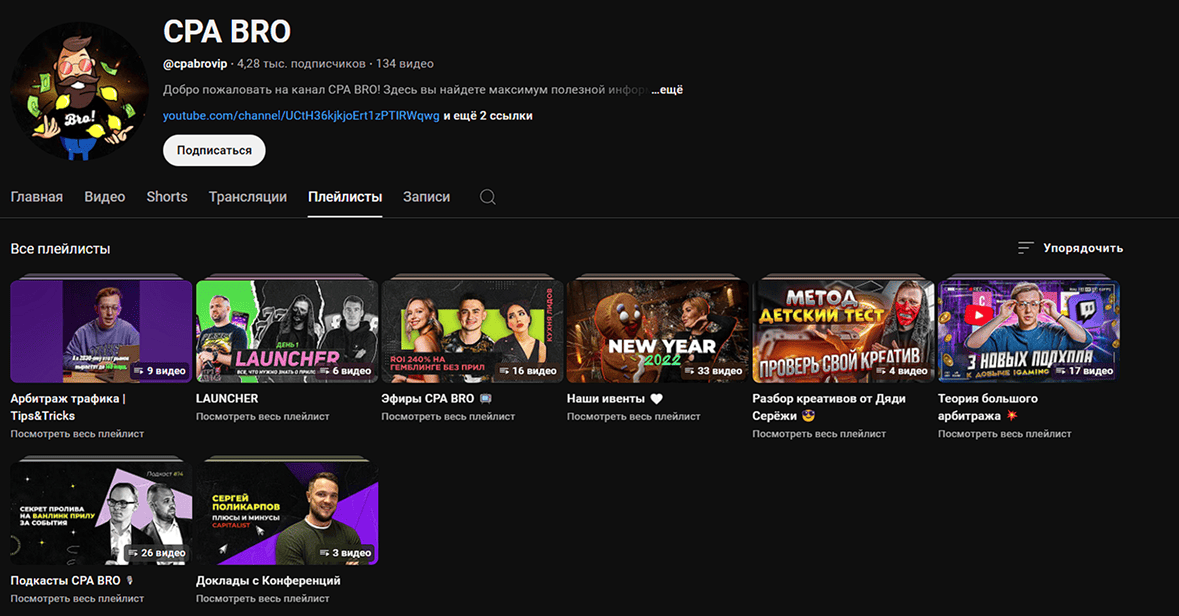View full playlist under LAUNCHER
The image size is (1179, 616).
pyautogui.click(x=263, y=417)
